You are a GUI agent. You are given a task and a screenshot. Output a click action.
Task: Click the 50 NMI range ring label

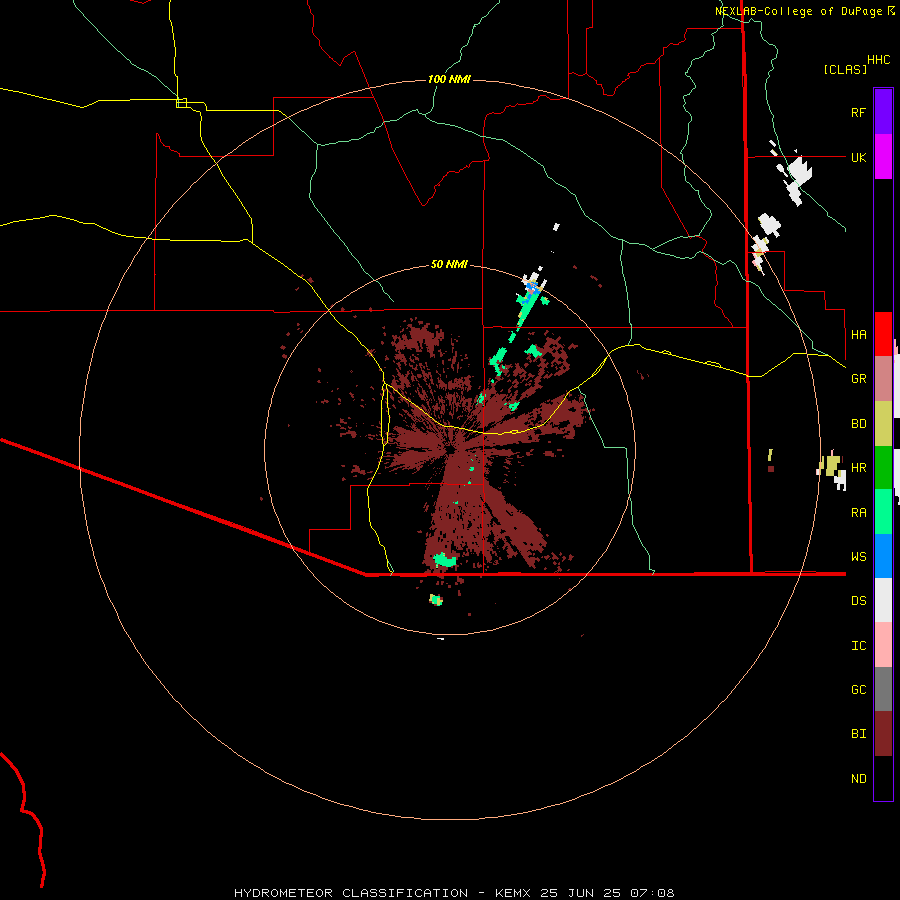pyautogui.click(x=449, y=264)
